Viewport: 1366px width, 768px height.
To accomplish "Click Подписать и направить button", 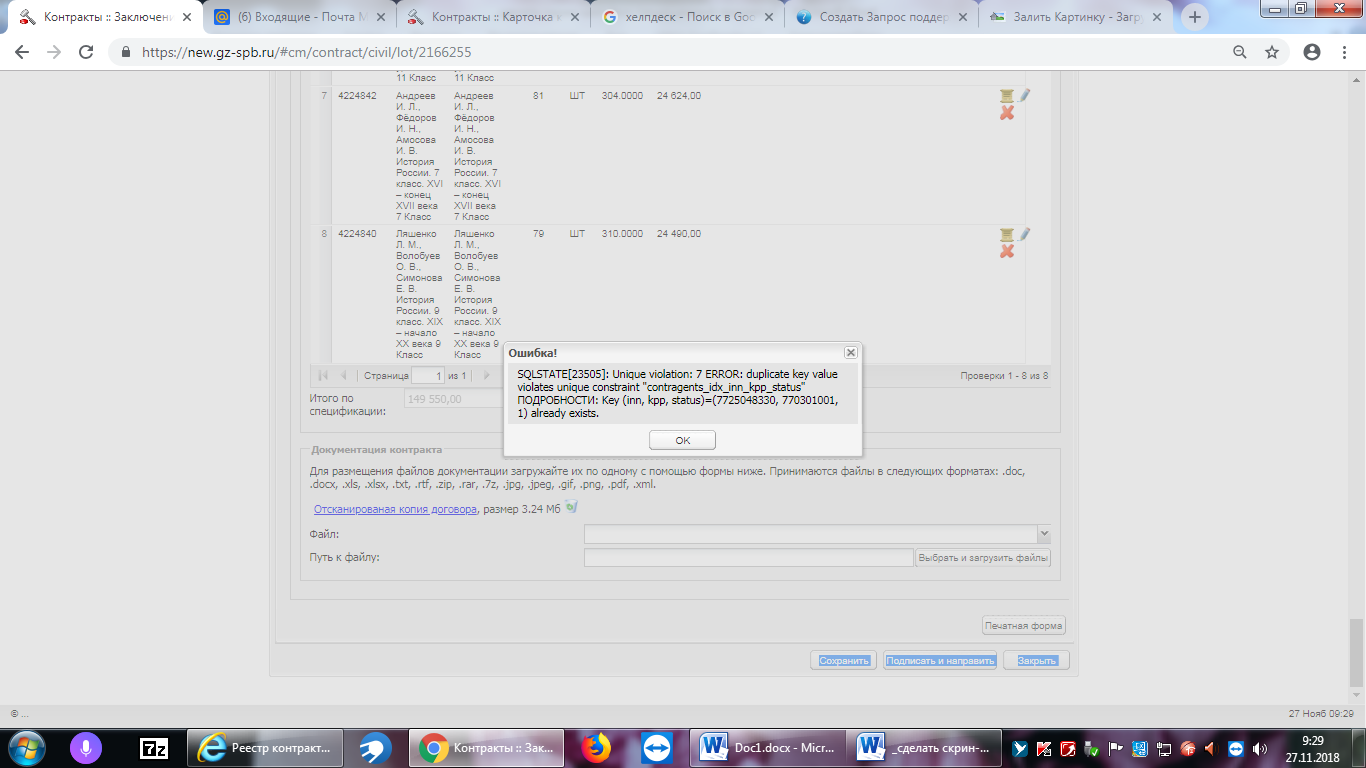I will (x=940, y=660).
